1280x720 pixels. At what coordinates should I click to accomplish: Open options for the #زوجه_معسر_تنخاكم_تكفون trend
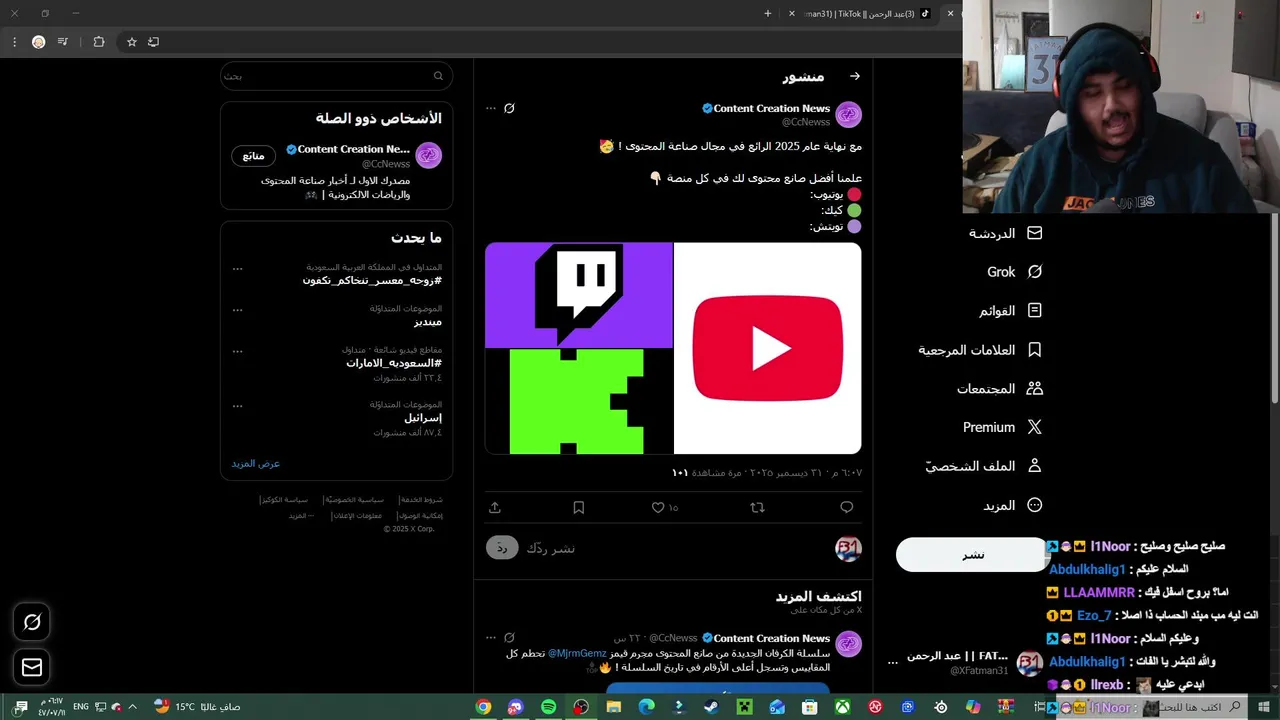pyautogui.click(x=237, y=268)
